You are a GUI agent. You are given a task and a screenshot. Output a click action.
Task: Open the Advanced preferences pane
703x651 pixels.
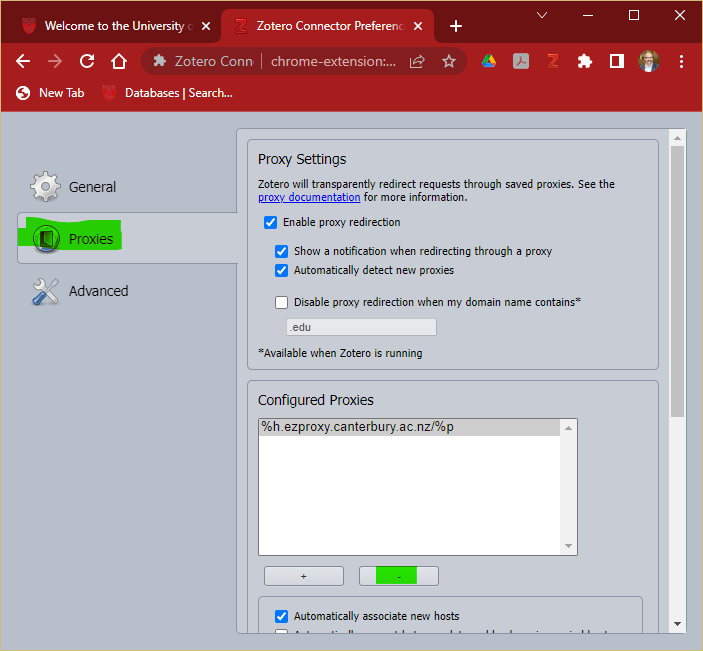click(80, 291)
